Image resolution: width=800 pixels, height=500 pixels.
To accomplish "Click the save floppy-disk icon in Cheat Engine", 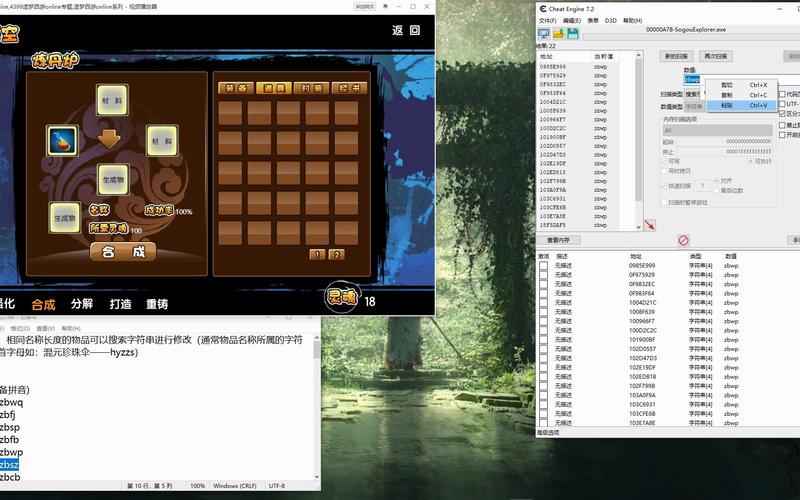I will click(x=572, y=34).
